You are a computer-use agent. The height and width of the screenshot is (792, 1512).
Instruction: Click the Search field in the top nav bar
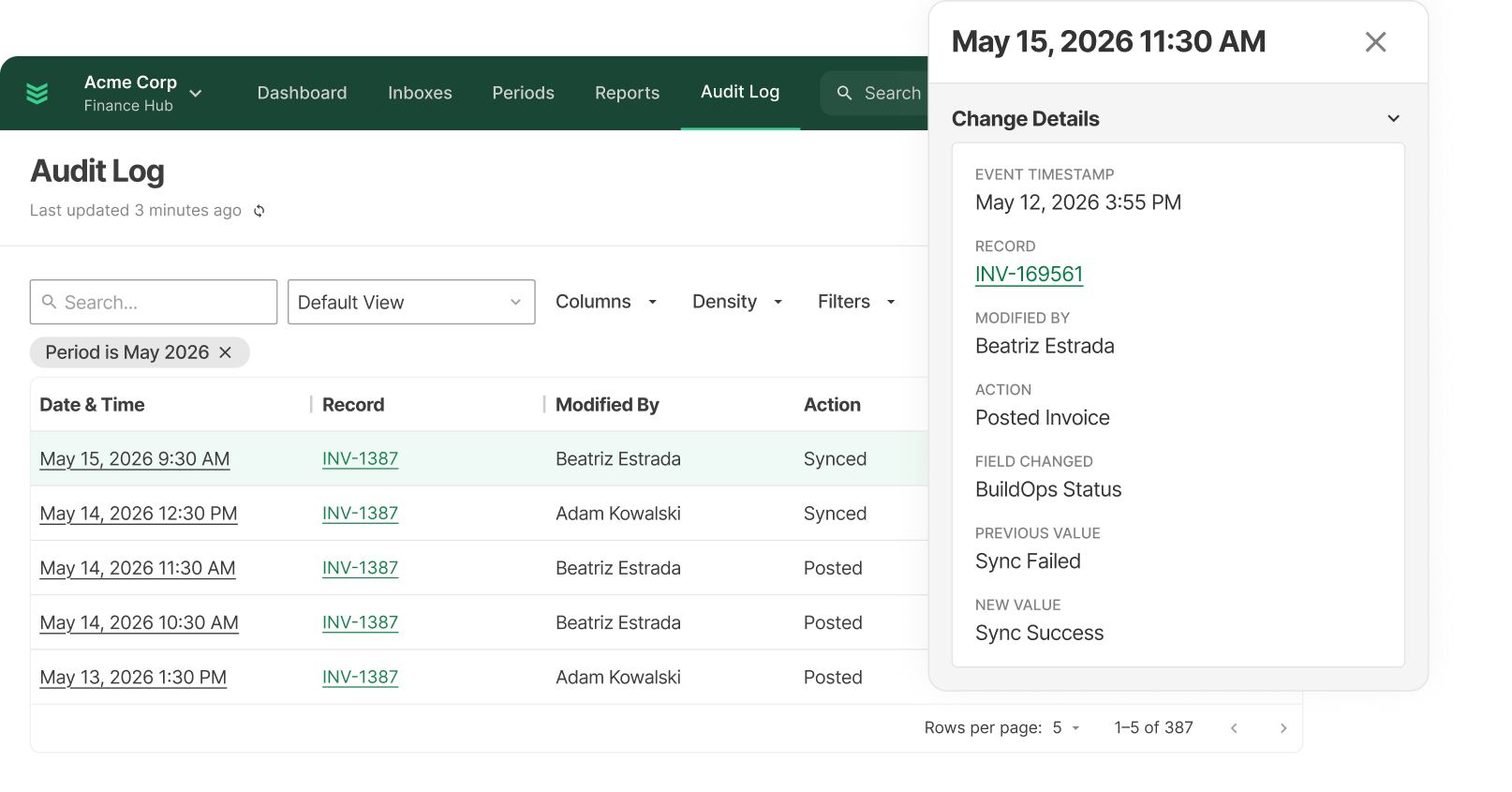point(875,93)
